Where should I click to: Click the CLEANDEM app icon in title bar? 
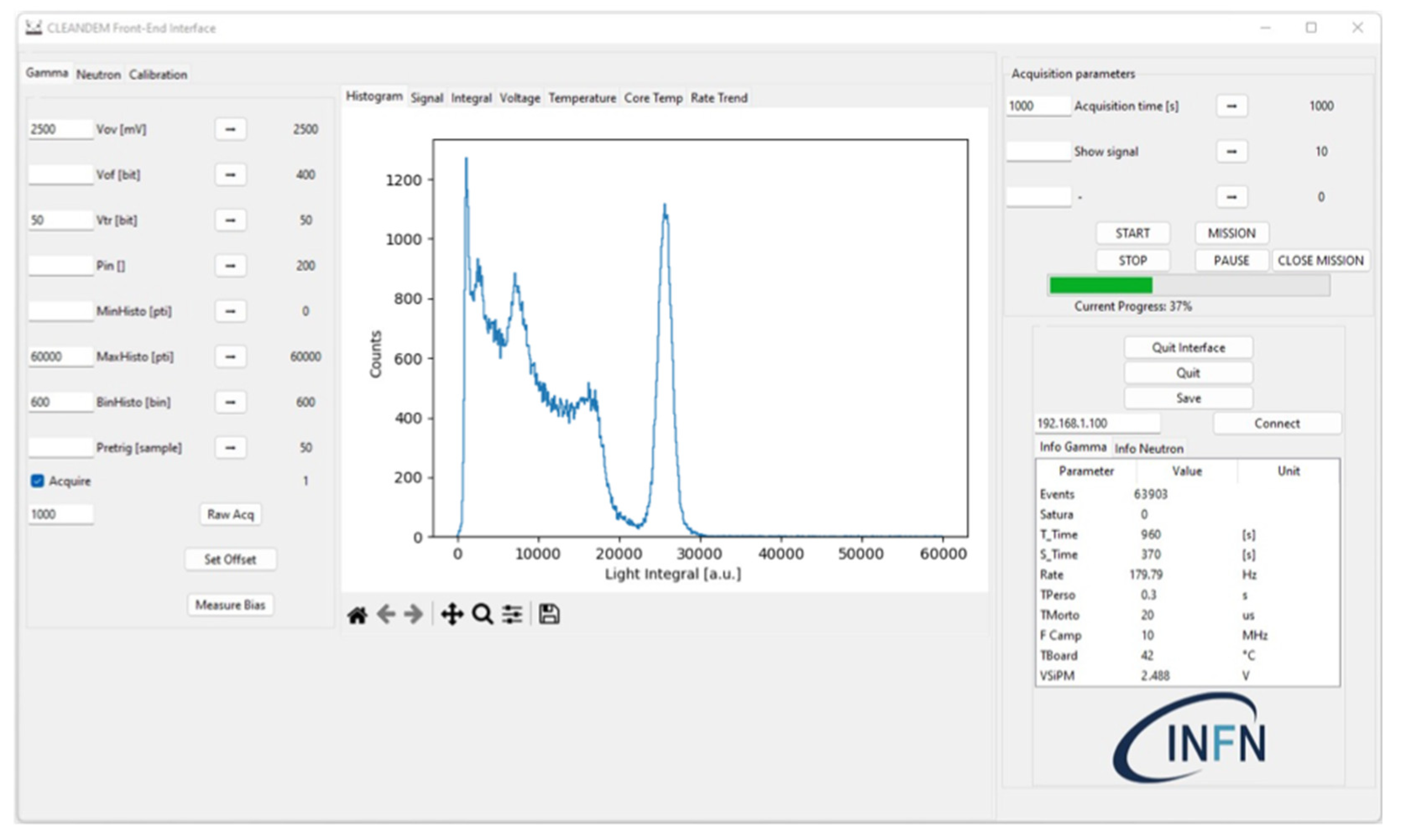(x=34, y=28)
